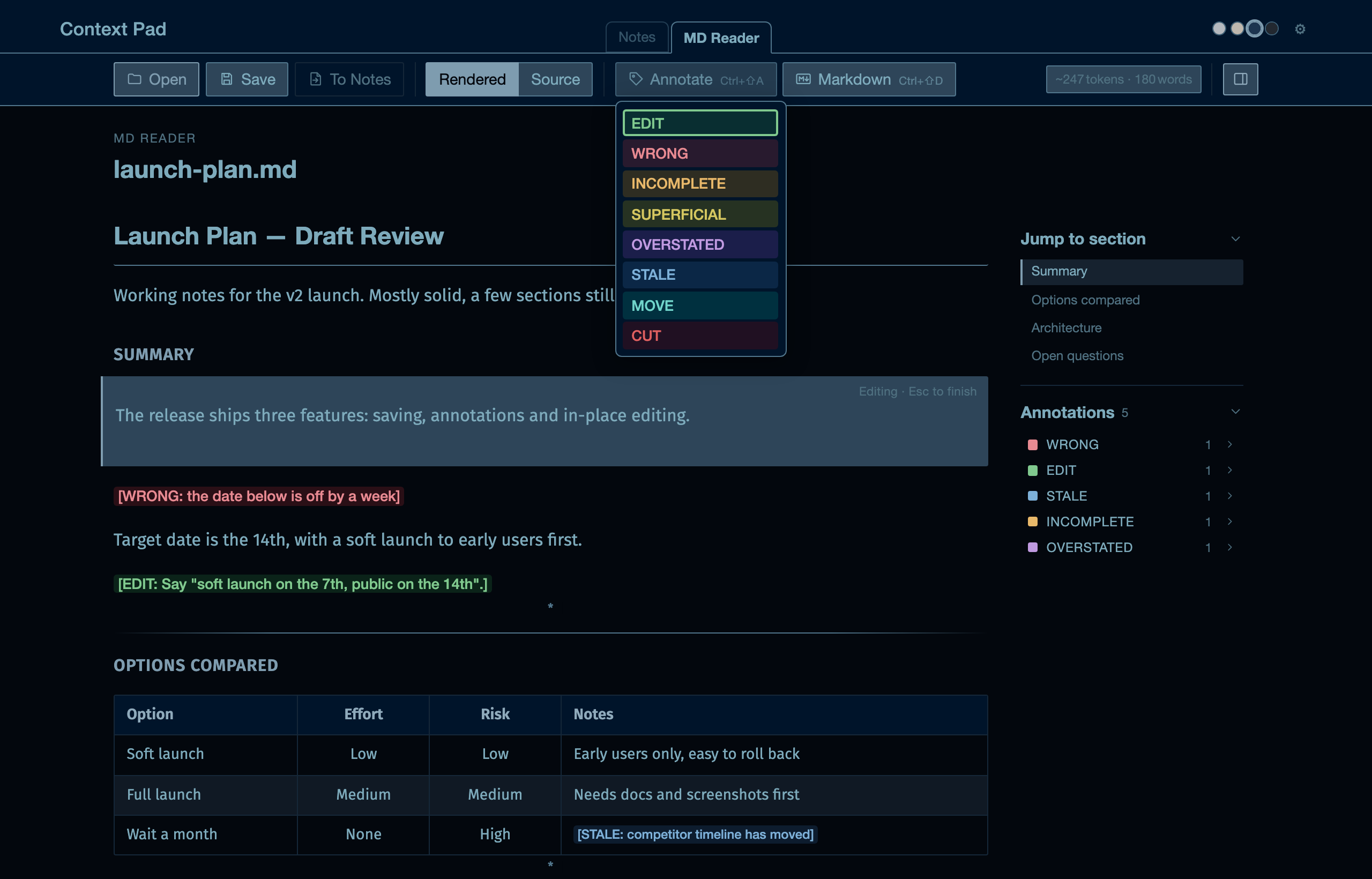The width and height of the screenshot is (1372, 879).
Task: Select the MD Reader tab
Action: coord(721,38)
